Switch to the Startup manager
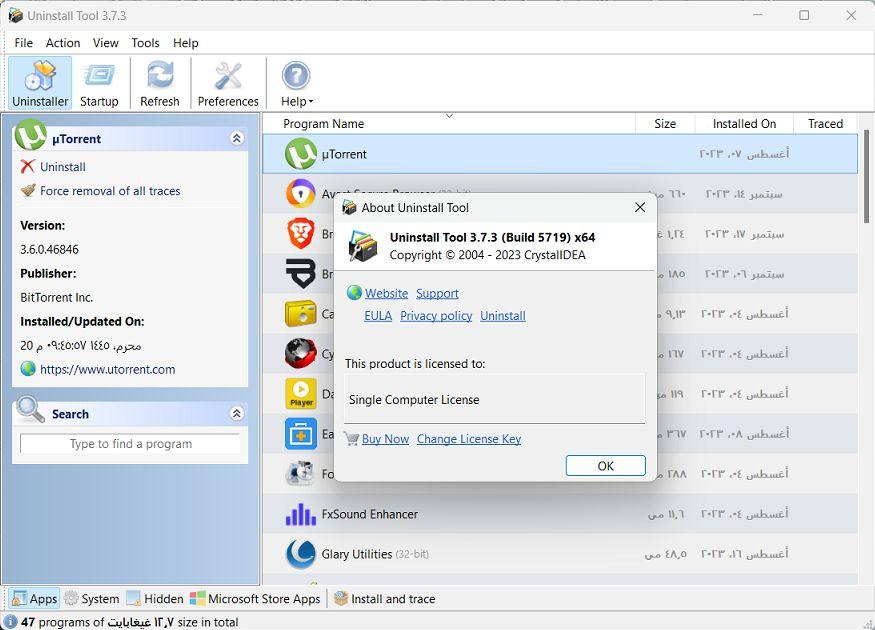Screen dimensions: 875x630 99,83
